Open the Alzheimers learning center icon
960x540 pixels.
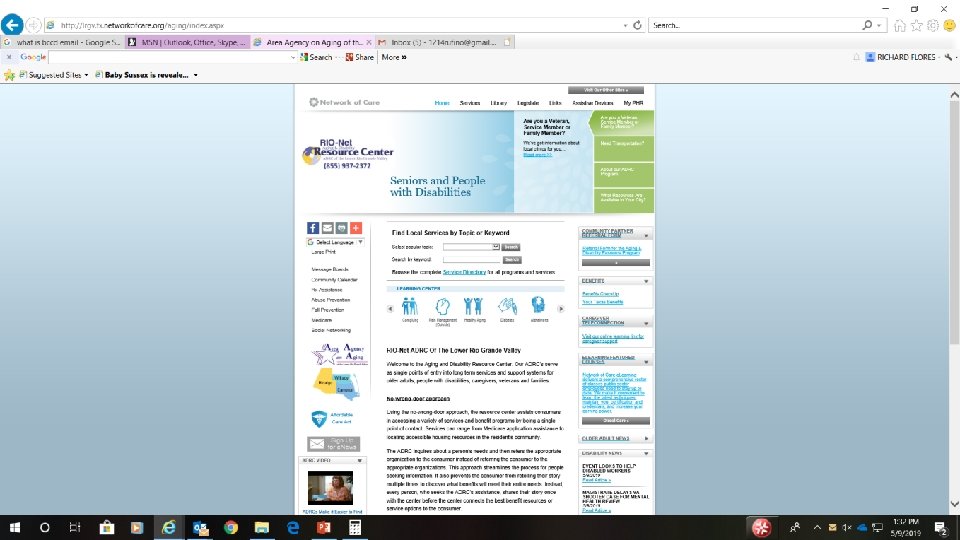pyautogui.click(x=538, y=305)
